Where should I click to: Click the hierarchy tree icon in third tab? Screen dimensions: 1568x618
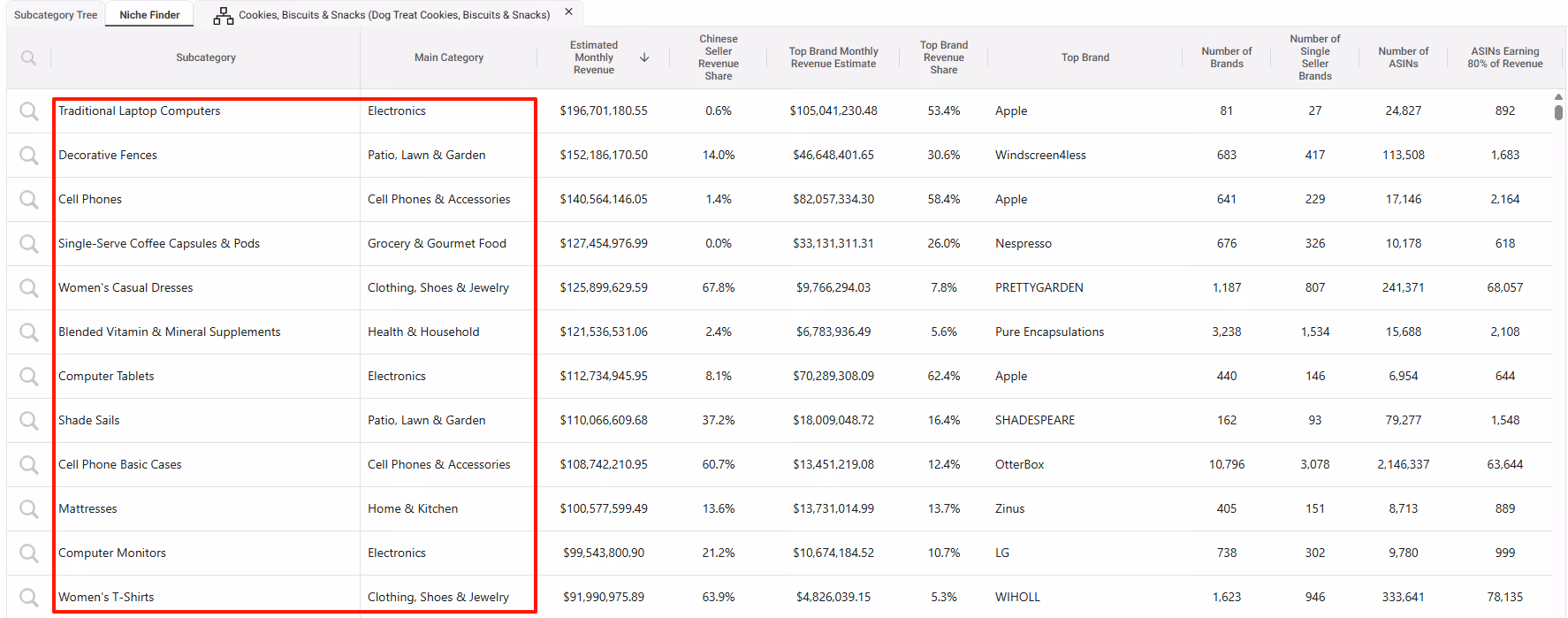[224, 15]
